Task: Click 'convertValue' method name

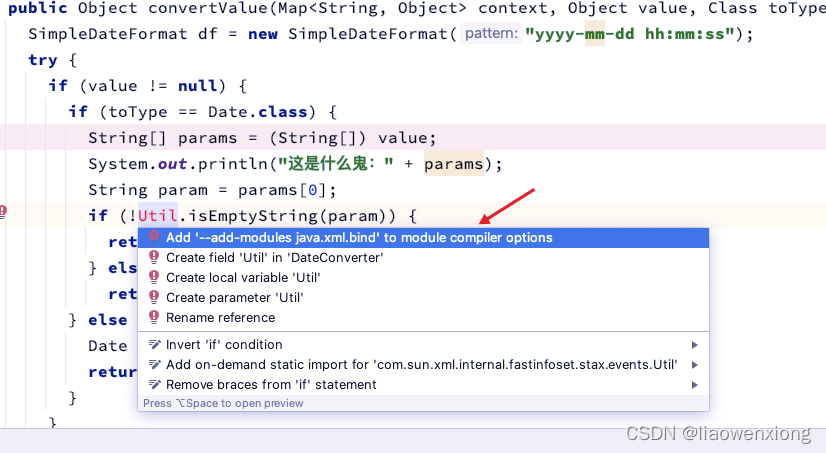Action: point(208,8)
